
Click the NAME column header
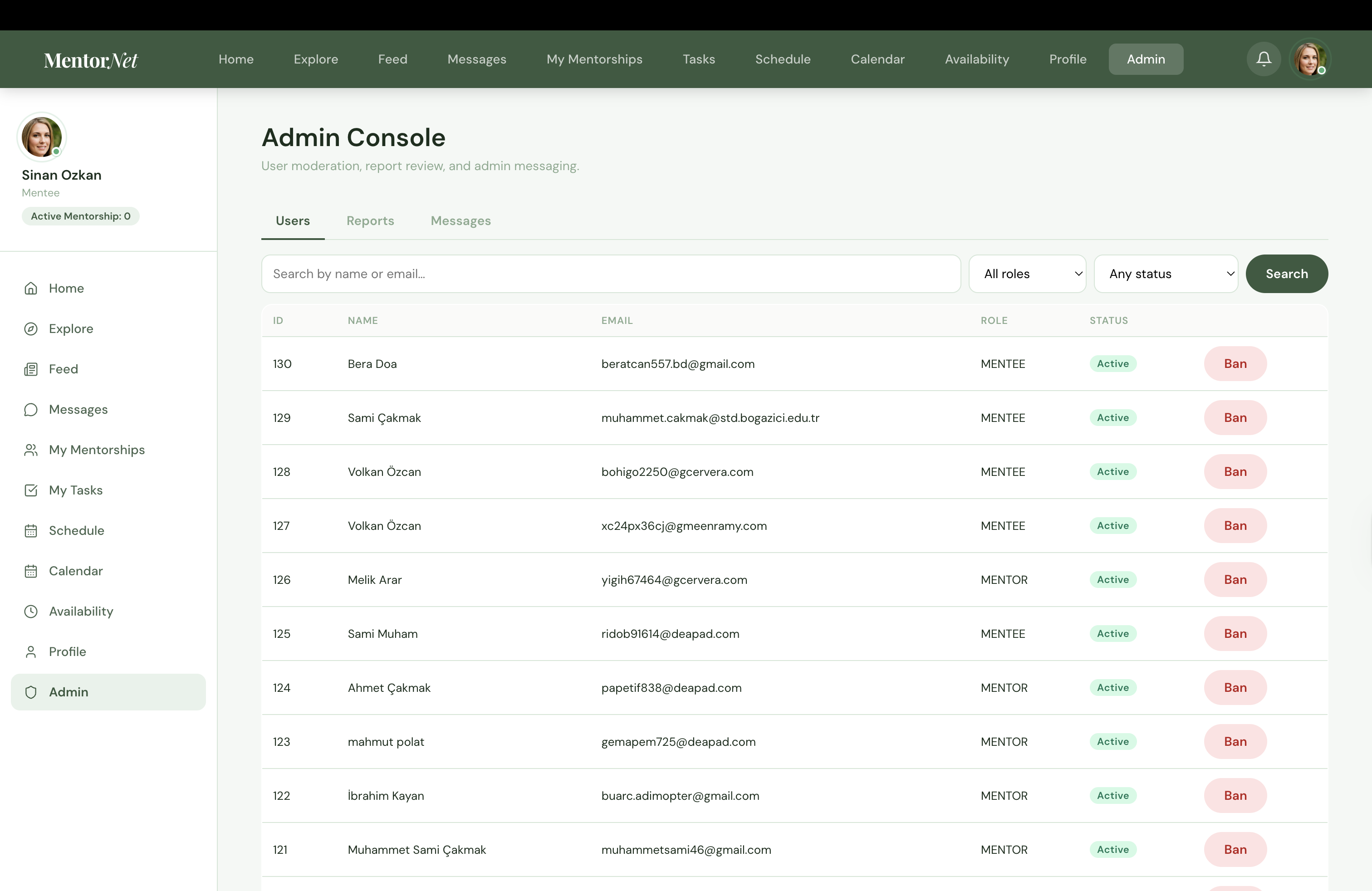coord(363,320)
